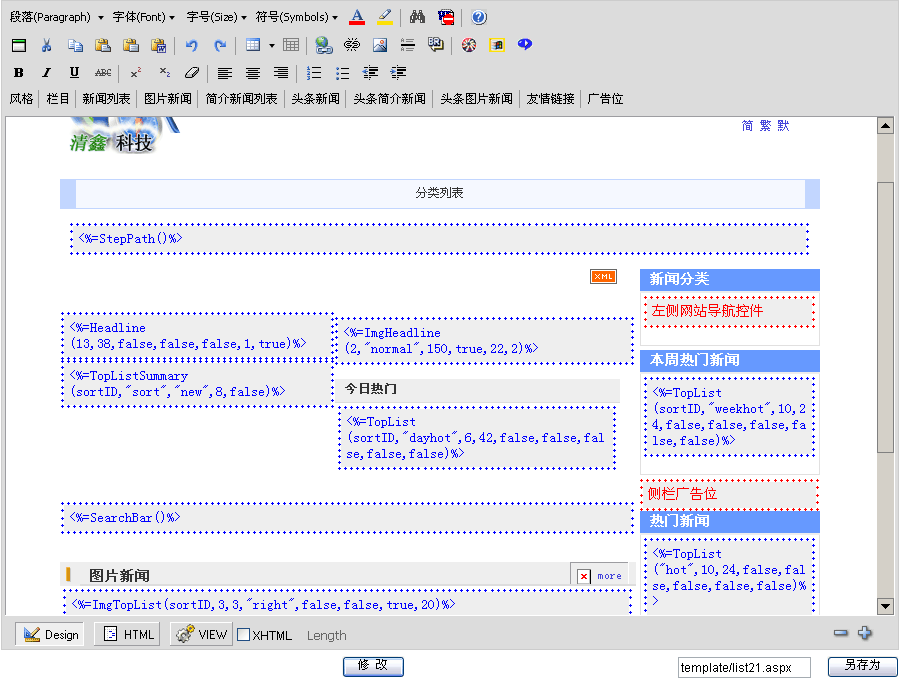
Task: Open the 图片新闻 menu
Action: (168, 99)
